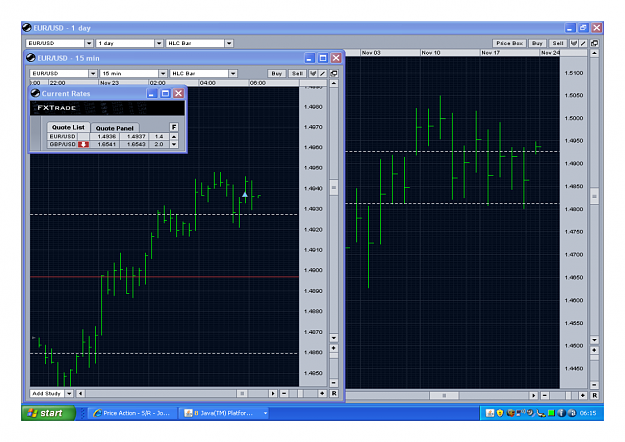This screenshot has width=625, height=442.
Task: Click EUR/USD ask price 1.4937
Action: (136, 136)
